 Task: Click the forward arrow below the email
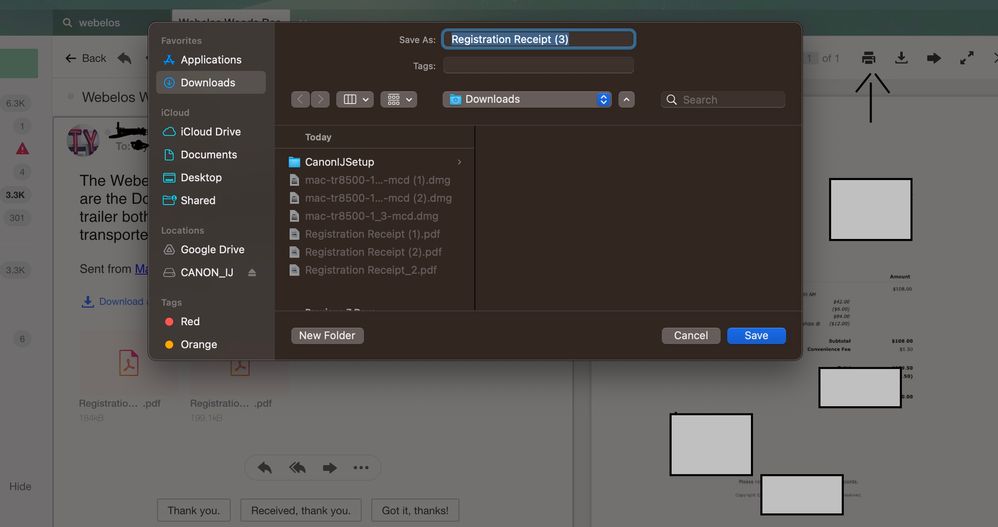coord(329,468)
